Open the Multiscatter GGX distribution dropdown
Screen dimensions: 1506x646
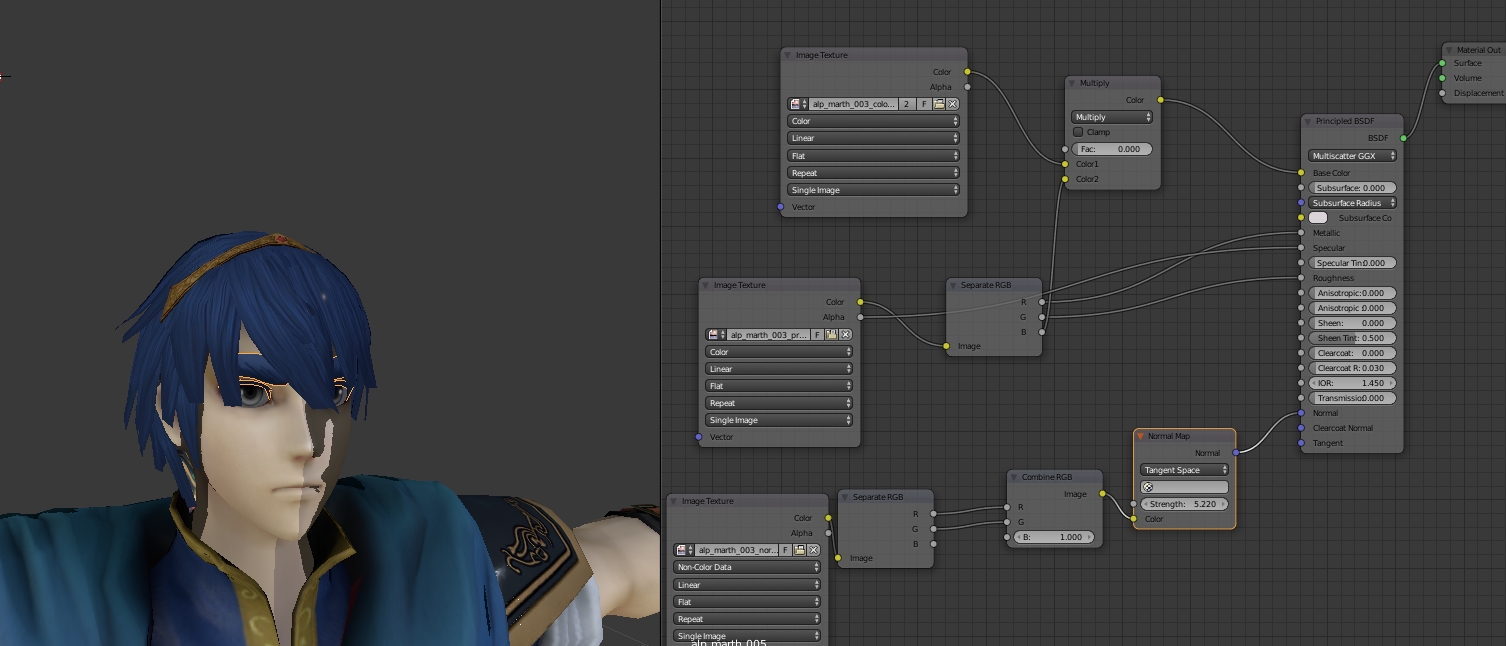point(1352,156)
